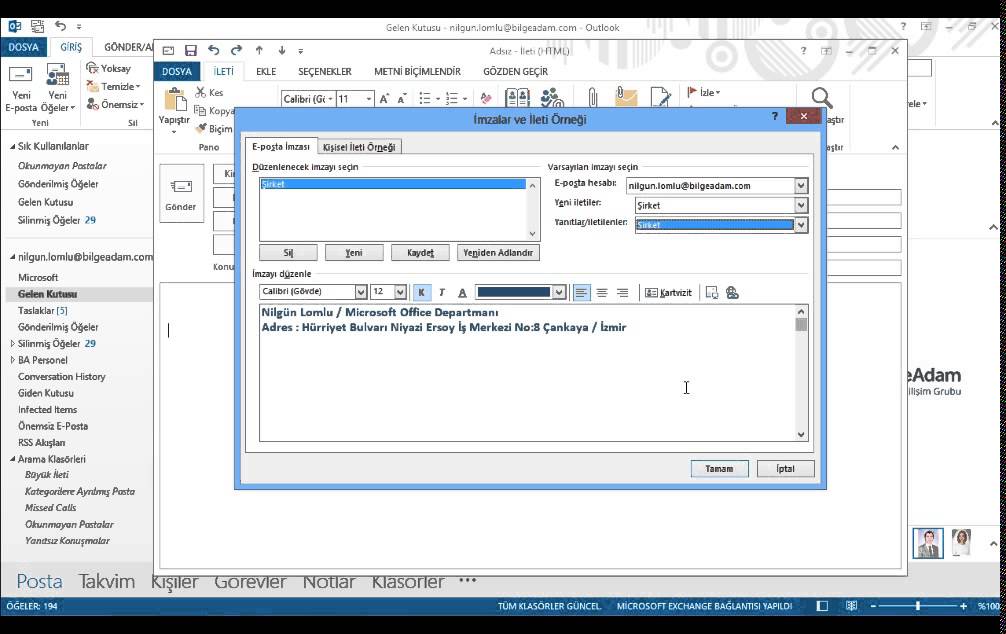Collapse Arama Klasörleri section
Viewport: 1006px width, 634px height.
[x=12, y=459]
